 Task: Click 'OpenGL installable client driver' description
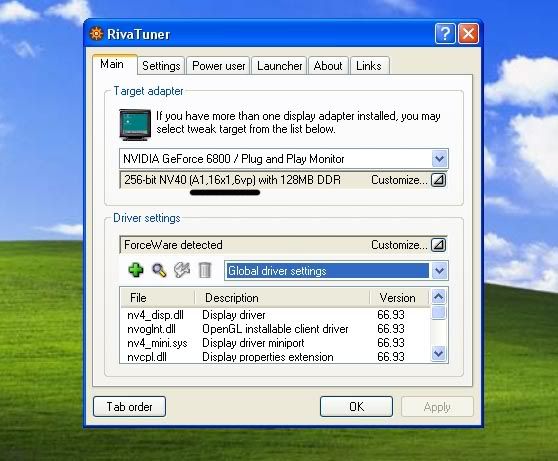tap(275, 329)
